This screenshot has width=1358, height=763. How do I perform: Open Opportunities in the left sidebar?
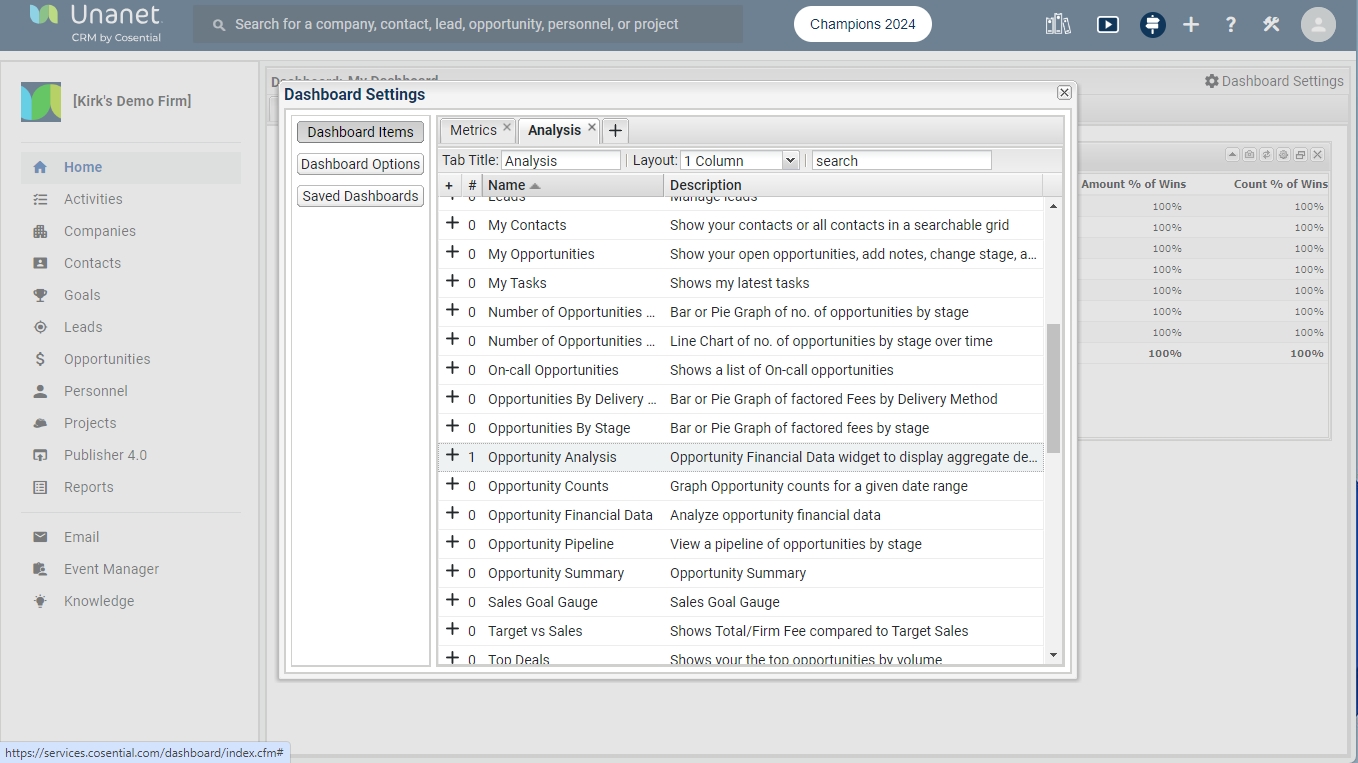107,359
